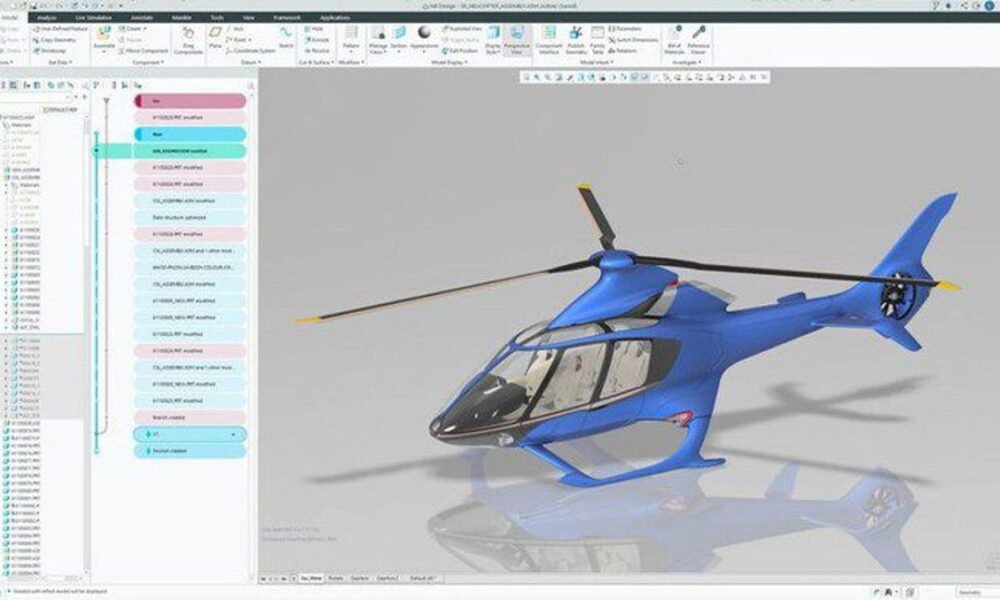Select the Revolve tool
1000x600 pixels.
tap(317, 50)
